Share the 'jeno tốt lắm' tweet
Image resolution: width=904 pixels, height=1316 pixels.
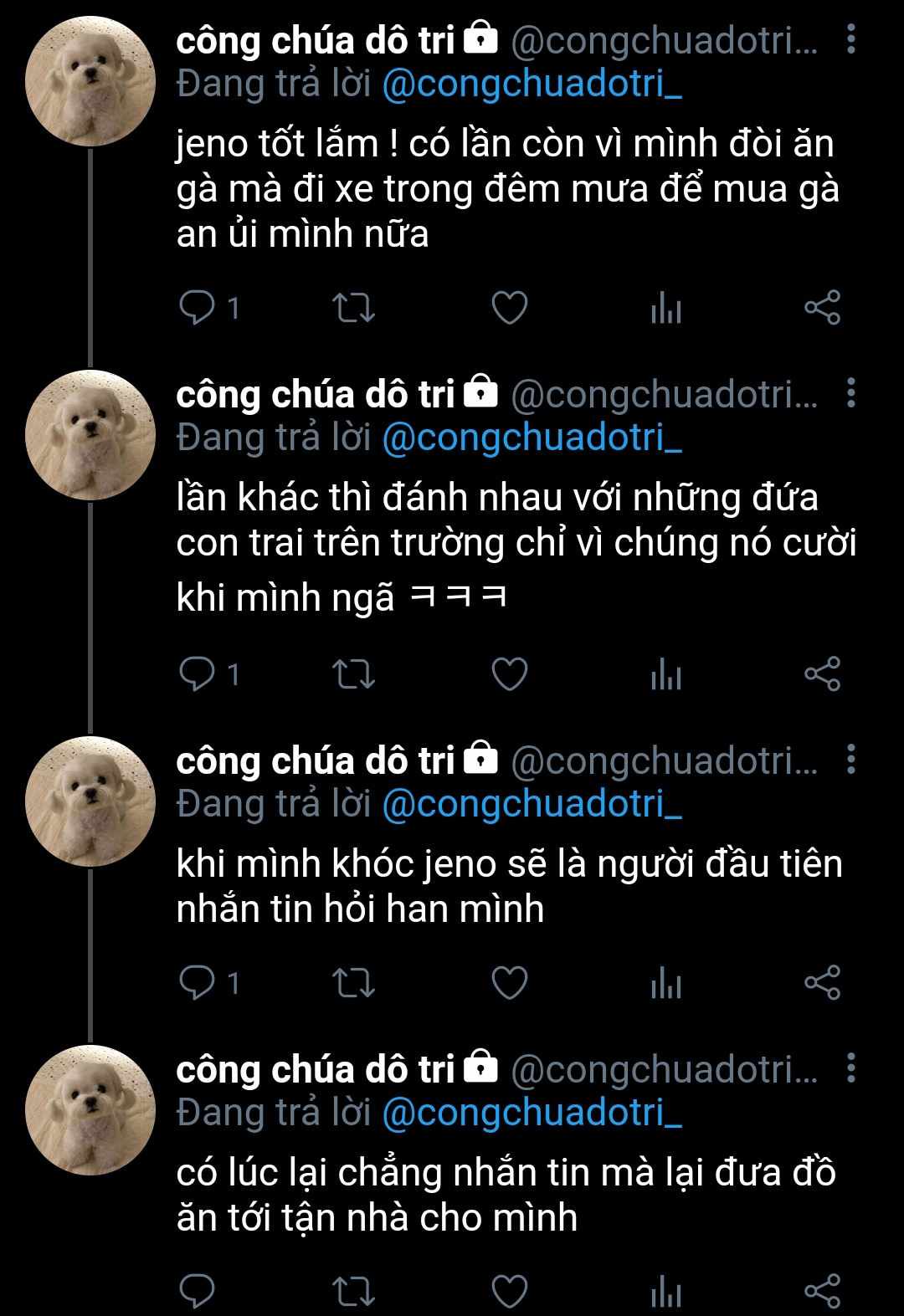(x=822, y=309)
